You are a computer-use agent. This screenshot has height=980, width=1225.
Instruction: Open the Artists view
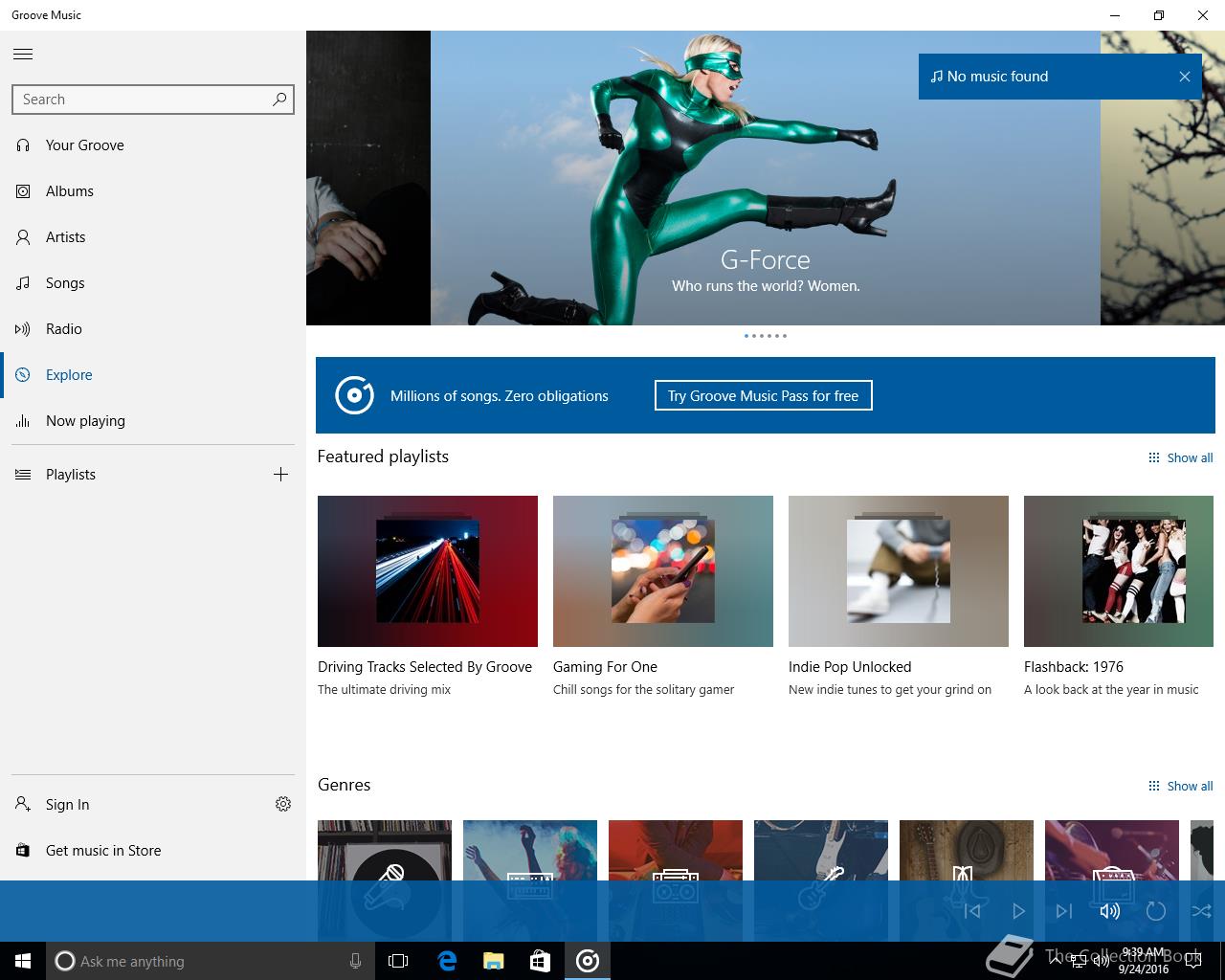(153, 237)
